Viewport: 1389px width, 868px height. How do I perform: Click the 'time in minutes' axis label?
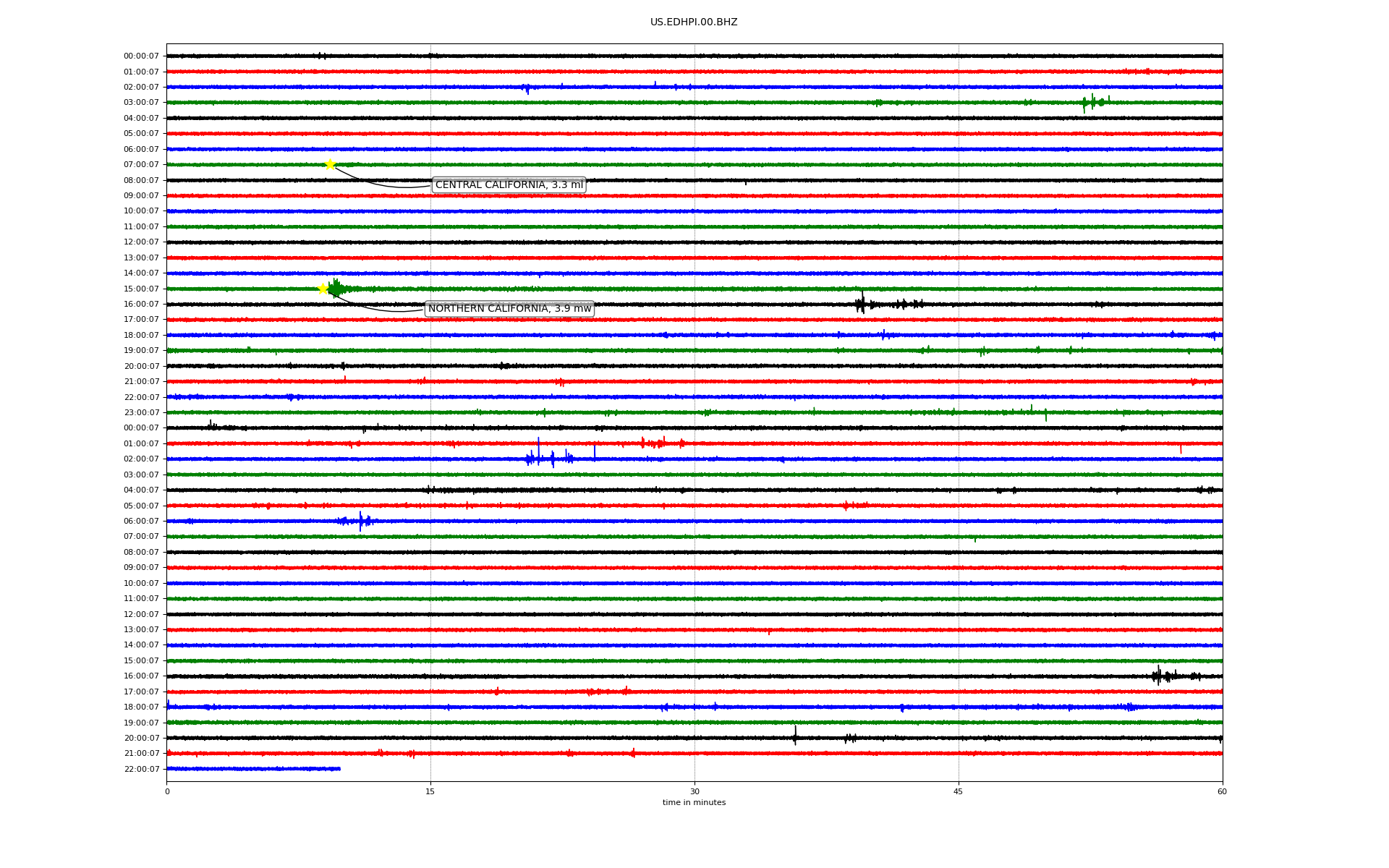pos(693,803)
